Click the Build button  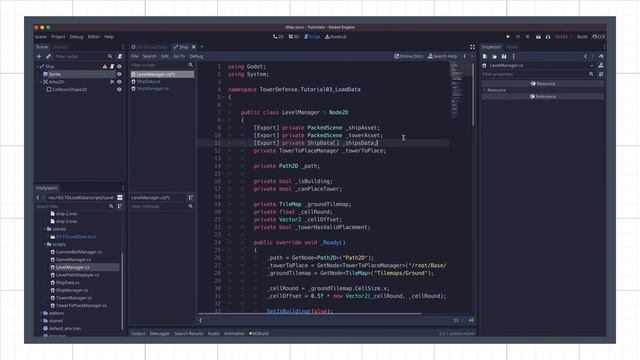coord(582,37)
